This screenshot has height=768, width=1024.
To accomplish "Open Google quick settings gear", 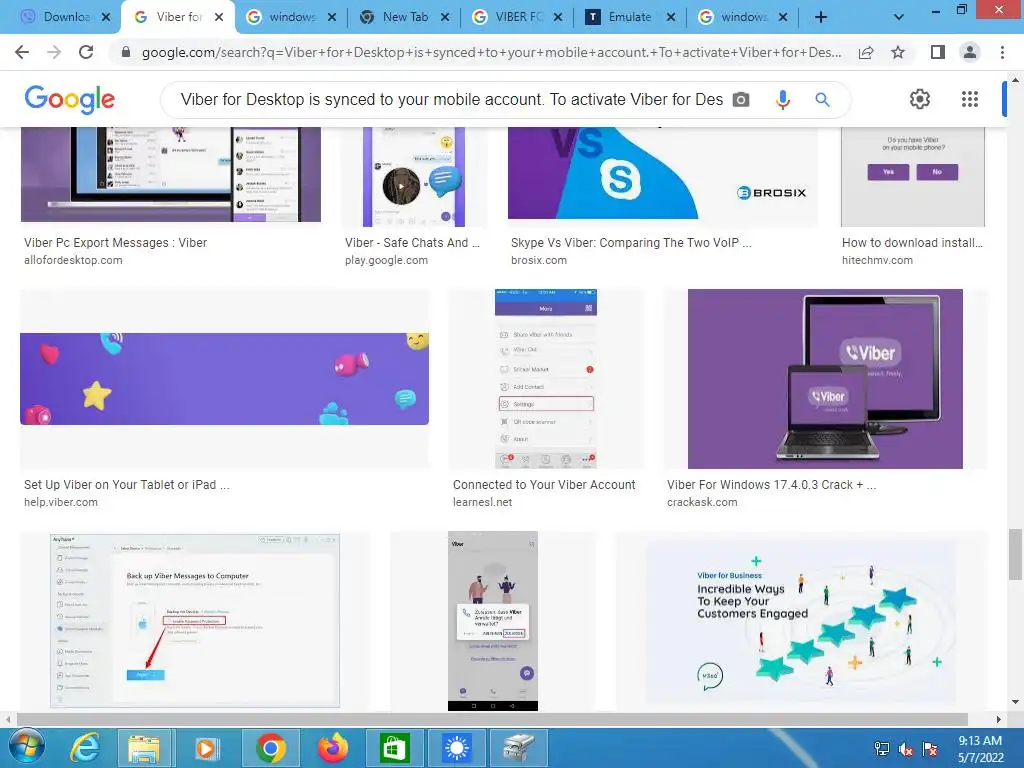I will click(920, 99).
